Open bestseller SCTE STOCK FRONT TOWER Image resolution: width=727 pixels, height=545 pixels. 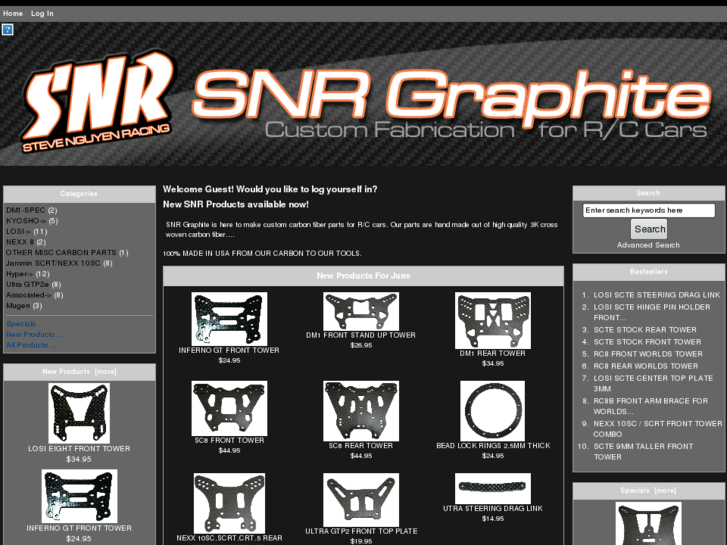[647, 342]
